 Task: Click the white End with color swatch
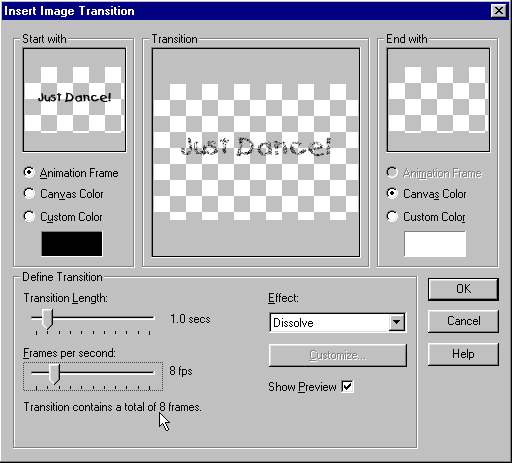pos(435,244)
